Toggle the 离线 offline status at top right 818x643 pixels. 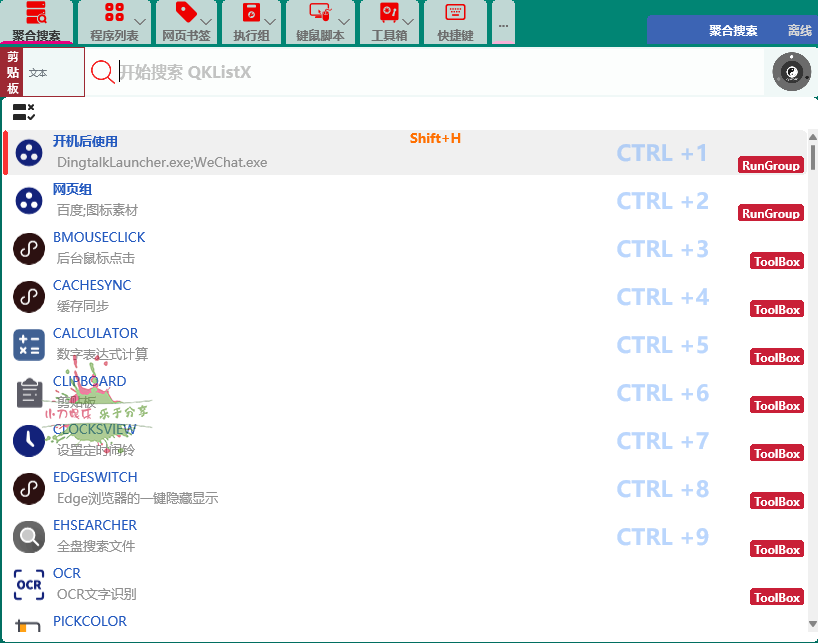point(799,30)
